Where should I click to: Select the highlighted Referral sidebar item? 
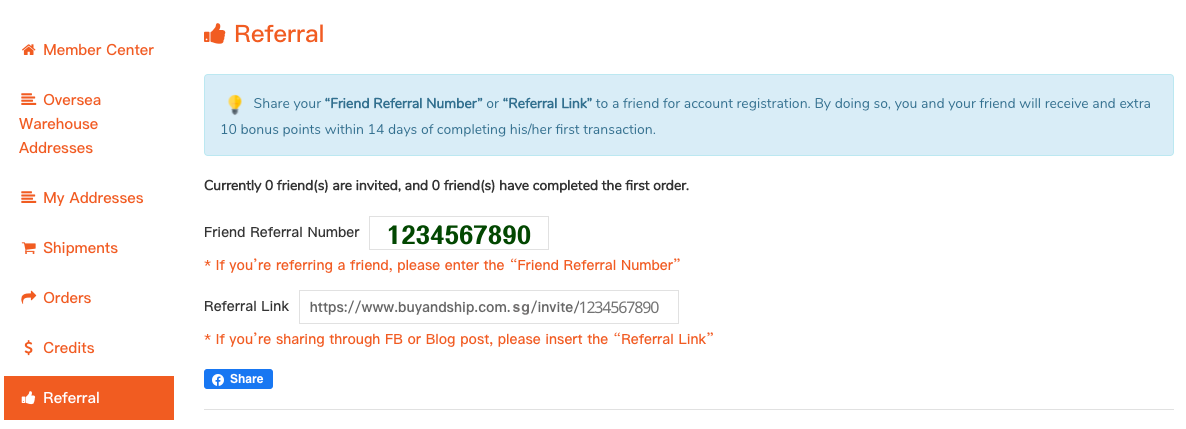[88, 398]
